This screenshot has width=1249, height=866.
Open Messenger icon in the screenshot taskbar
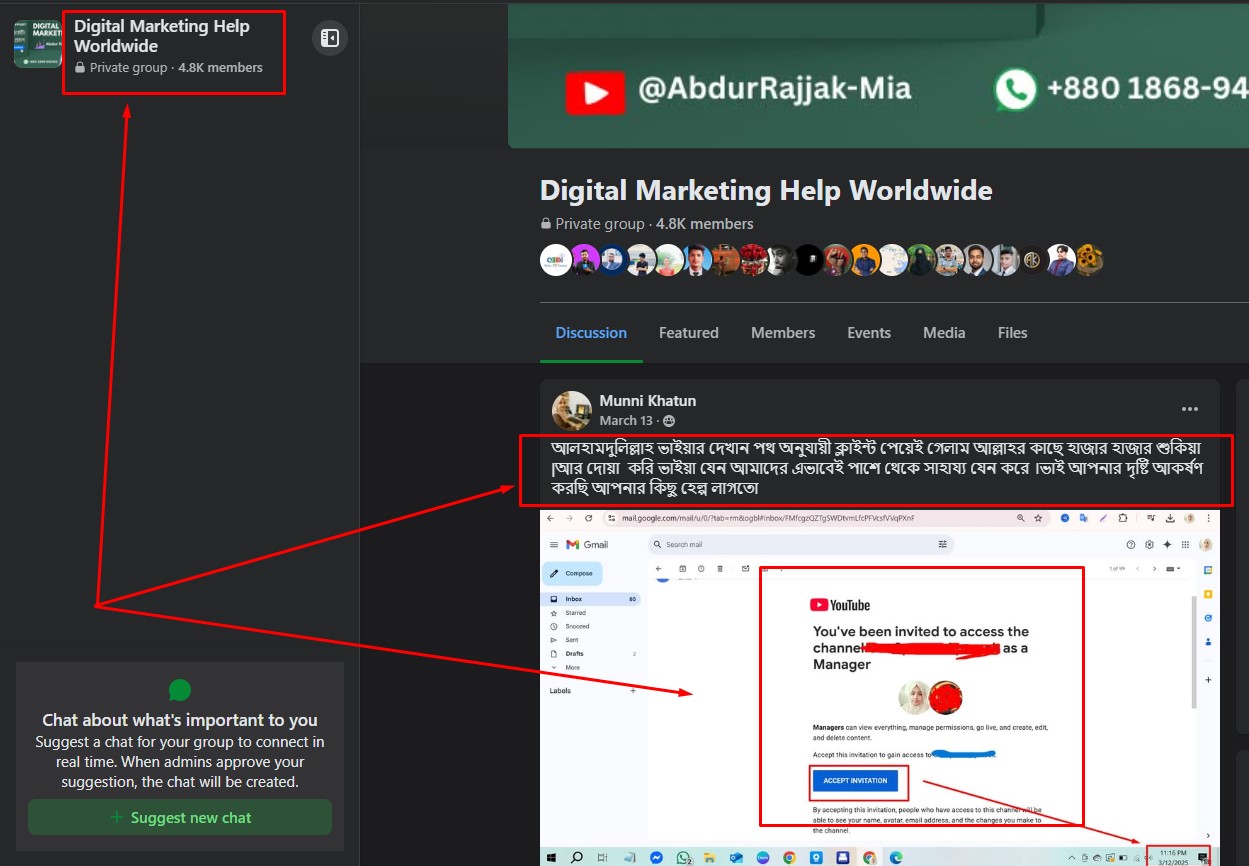(x=656, y=857)
